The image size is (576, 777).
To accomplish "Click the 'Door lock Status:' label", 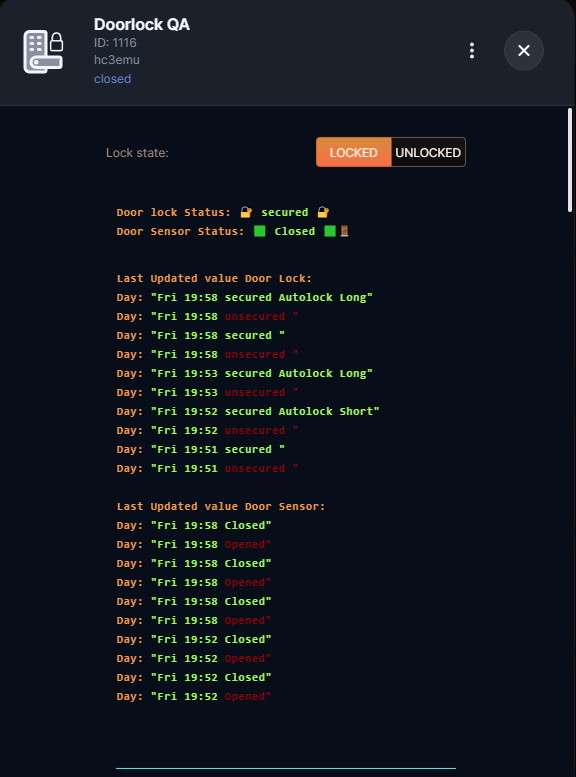I will point(173,212).
